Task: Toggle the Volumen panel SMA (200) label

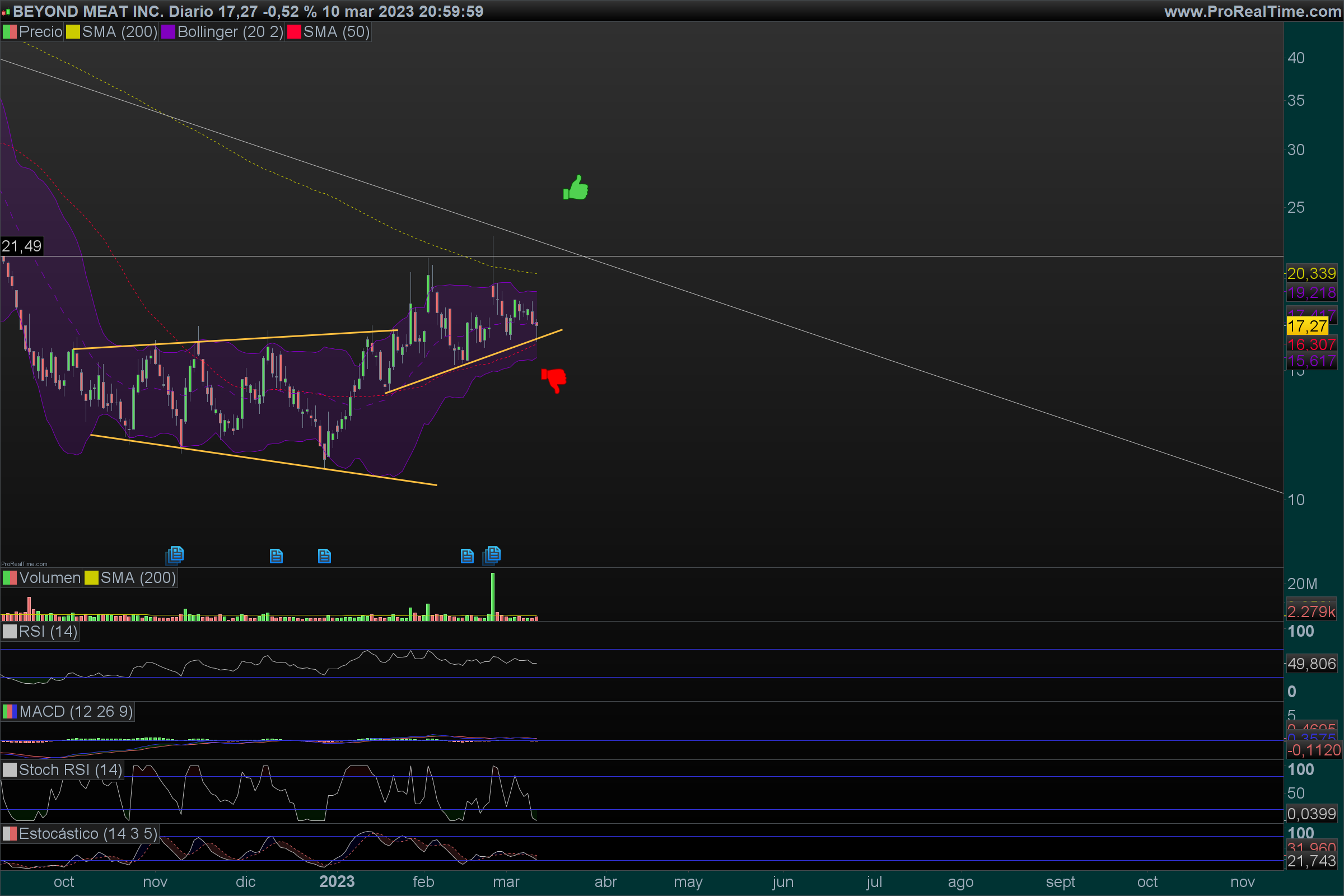Action: tap(138, 578)
